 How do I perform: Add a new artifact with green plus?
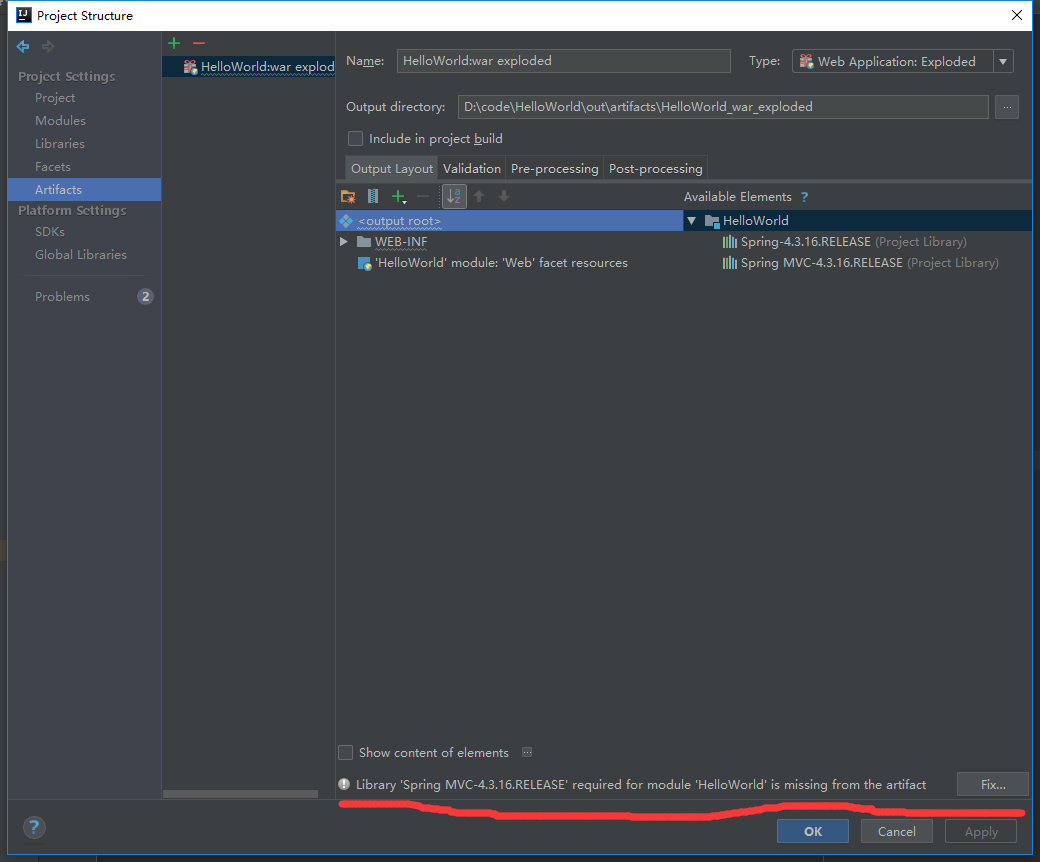tap(174, 43)
